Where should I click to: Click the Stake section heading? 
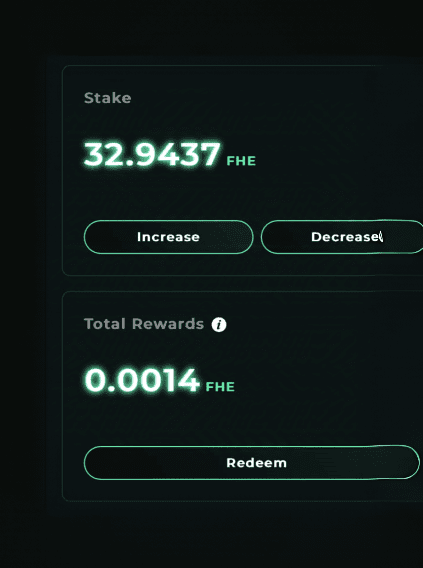(x=108, y=98)
